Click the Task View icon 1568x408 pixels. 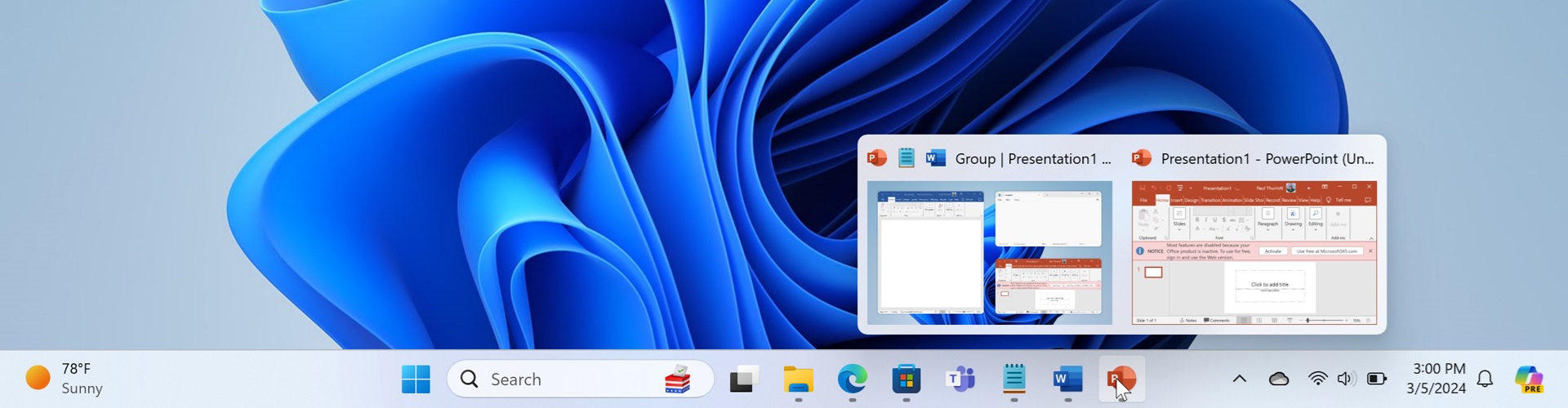coord(743,379)
